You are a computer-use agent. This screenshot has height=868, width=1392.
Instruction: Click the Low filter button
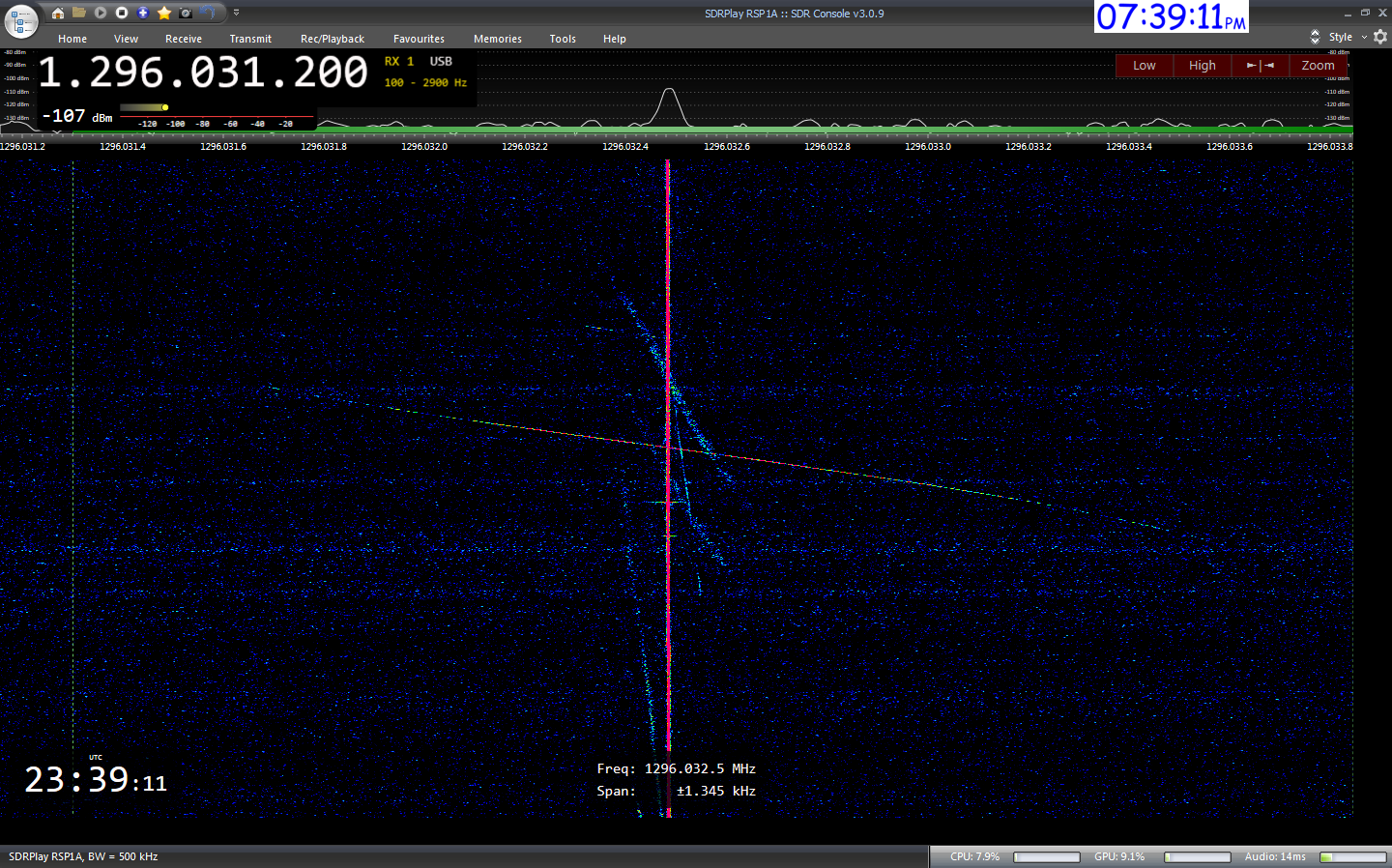tap(1145, 66)
